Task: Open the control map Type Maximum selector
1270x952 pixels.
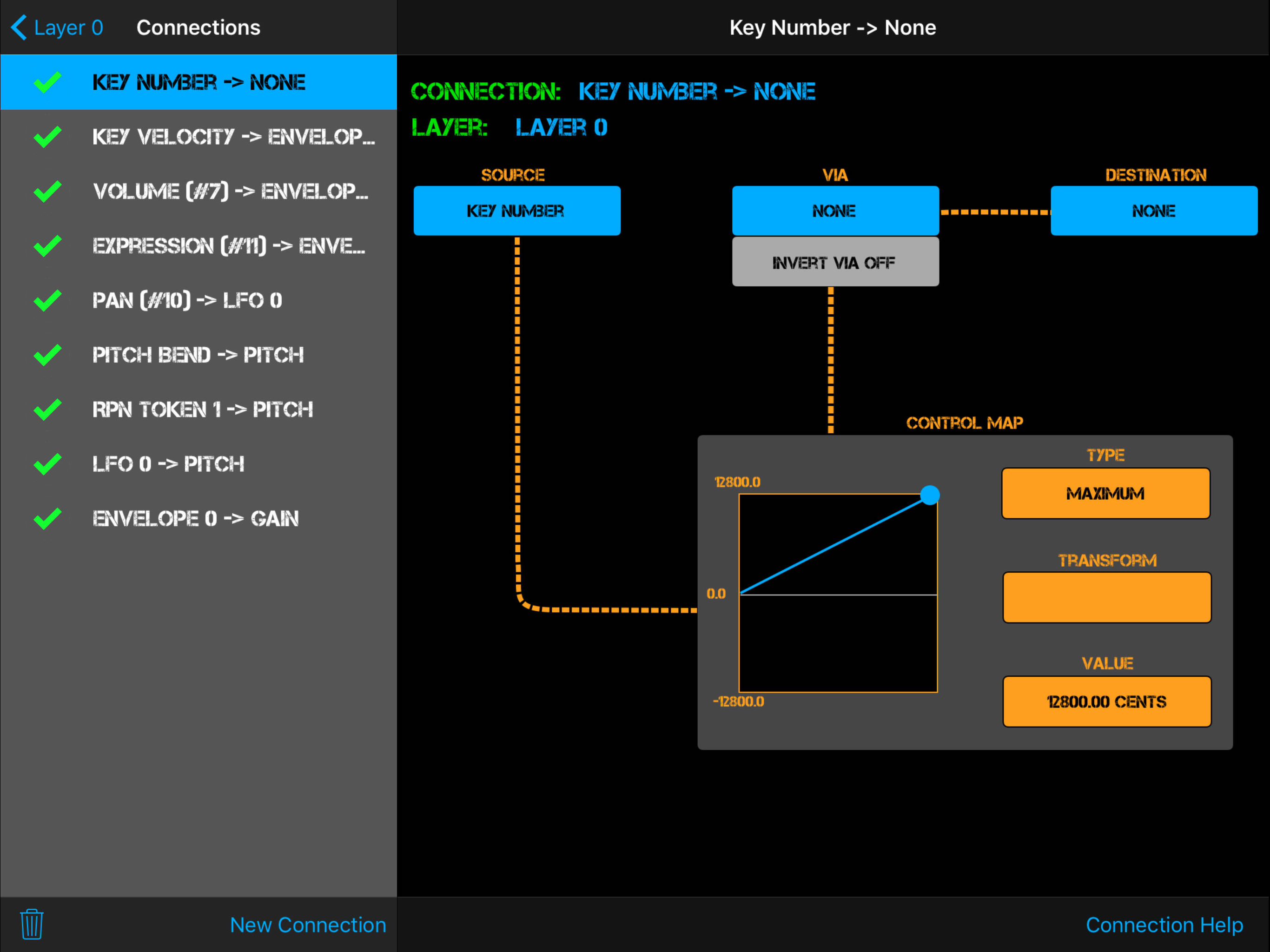Action: click(x=1105, y=493)
